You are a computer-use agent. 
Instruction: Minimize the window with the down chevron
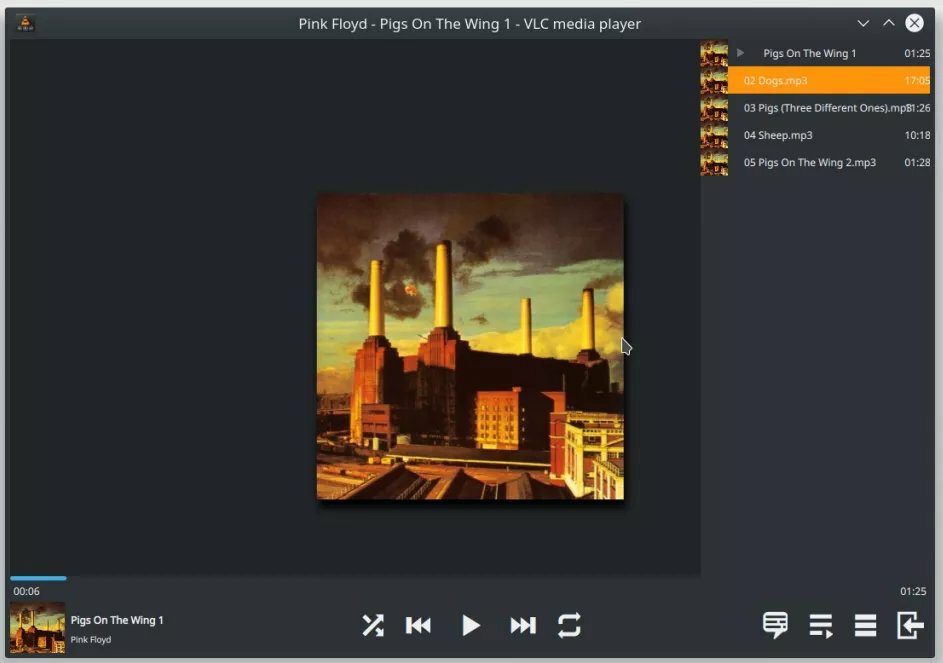[863, 23]
